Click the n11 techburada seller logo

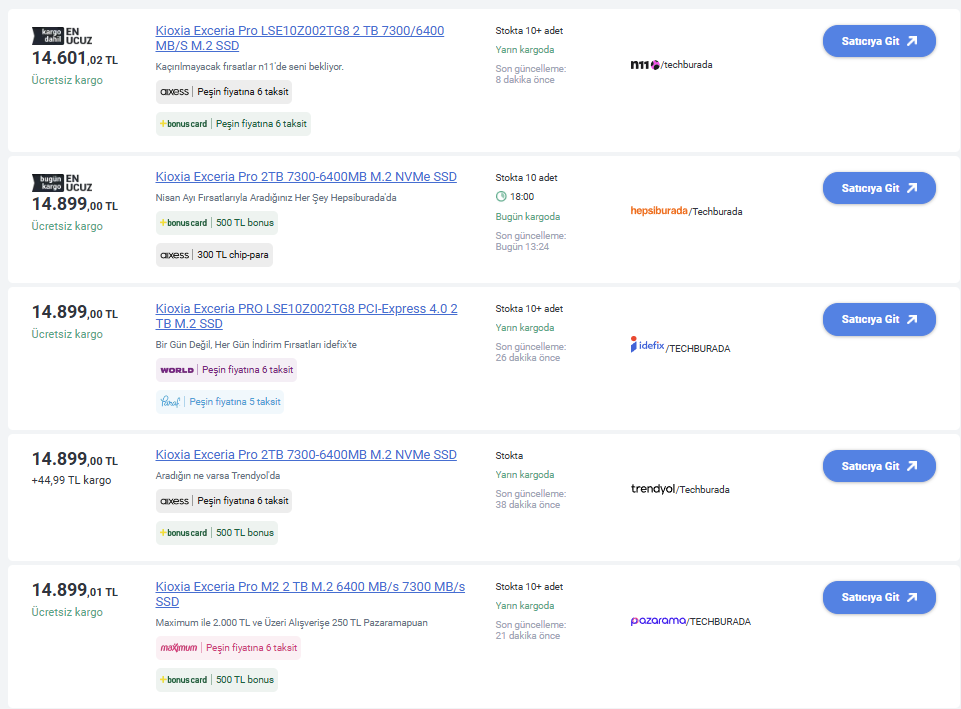(671, 64)
